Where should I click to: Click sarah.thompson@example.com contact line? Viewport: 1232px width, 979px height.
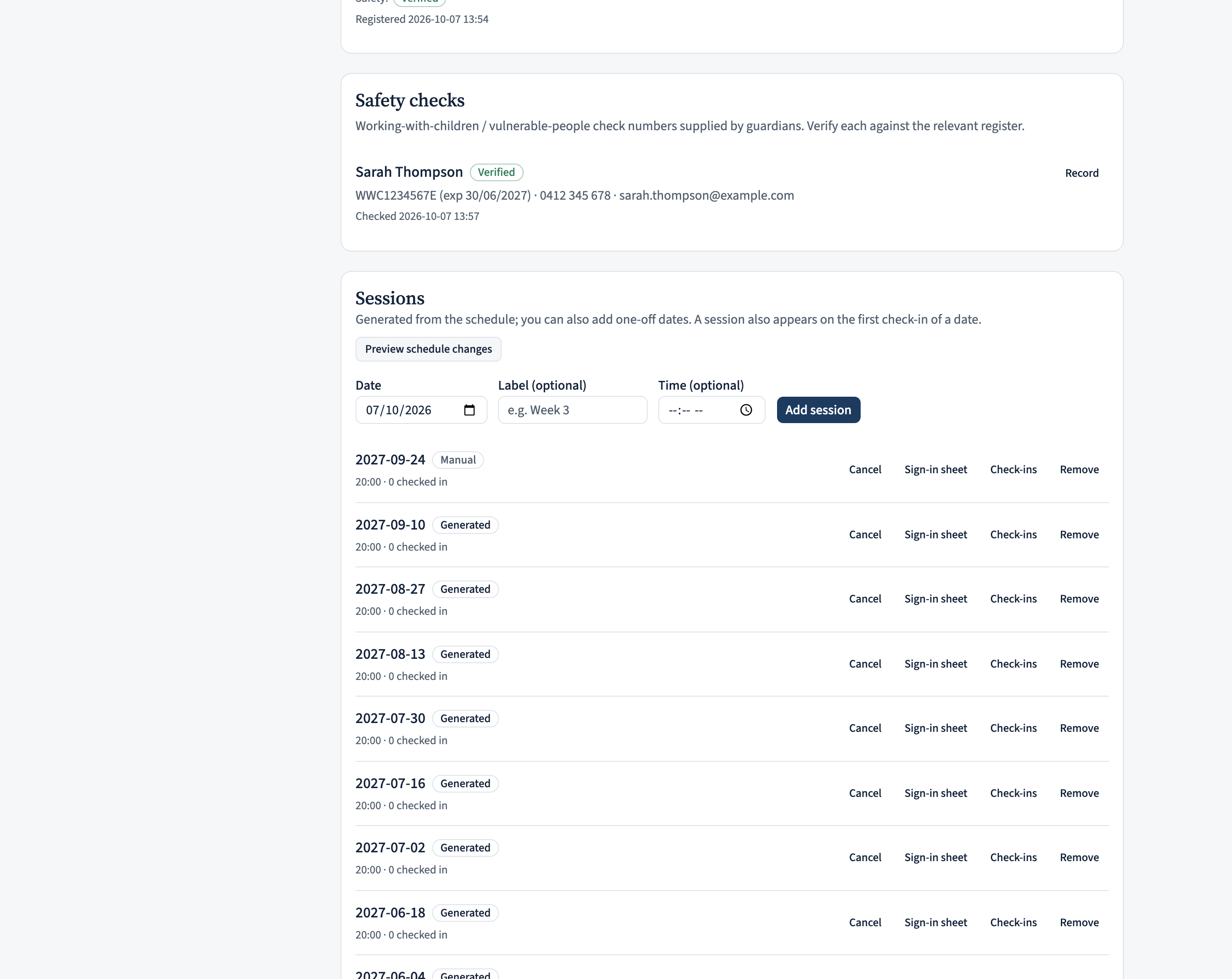[x=706, y=195]
